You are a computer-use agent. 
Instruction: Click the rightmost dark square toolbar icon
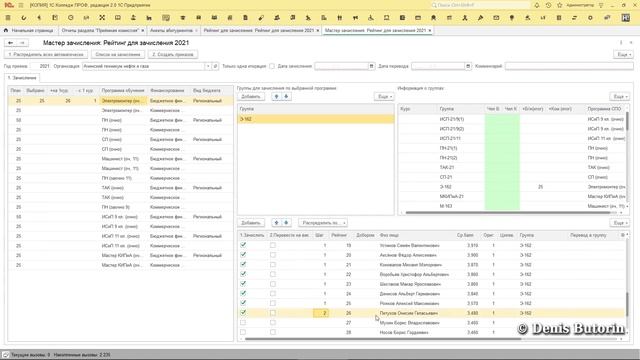pyautogui.click(x=625, y=18)
